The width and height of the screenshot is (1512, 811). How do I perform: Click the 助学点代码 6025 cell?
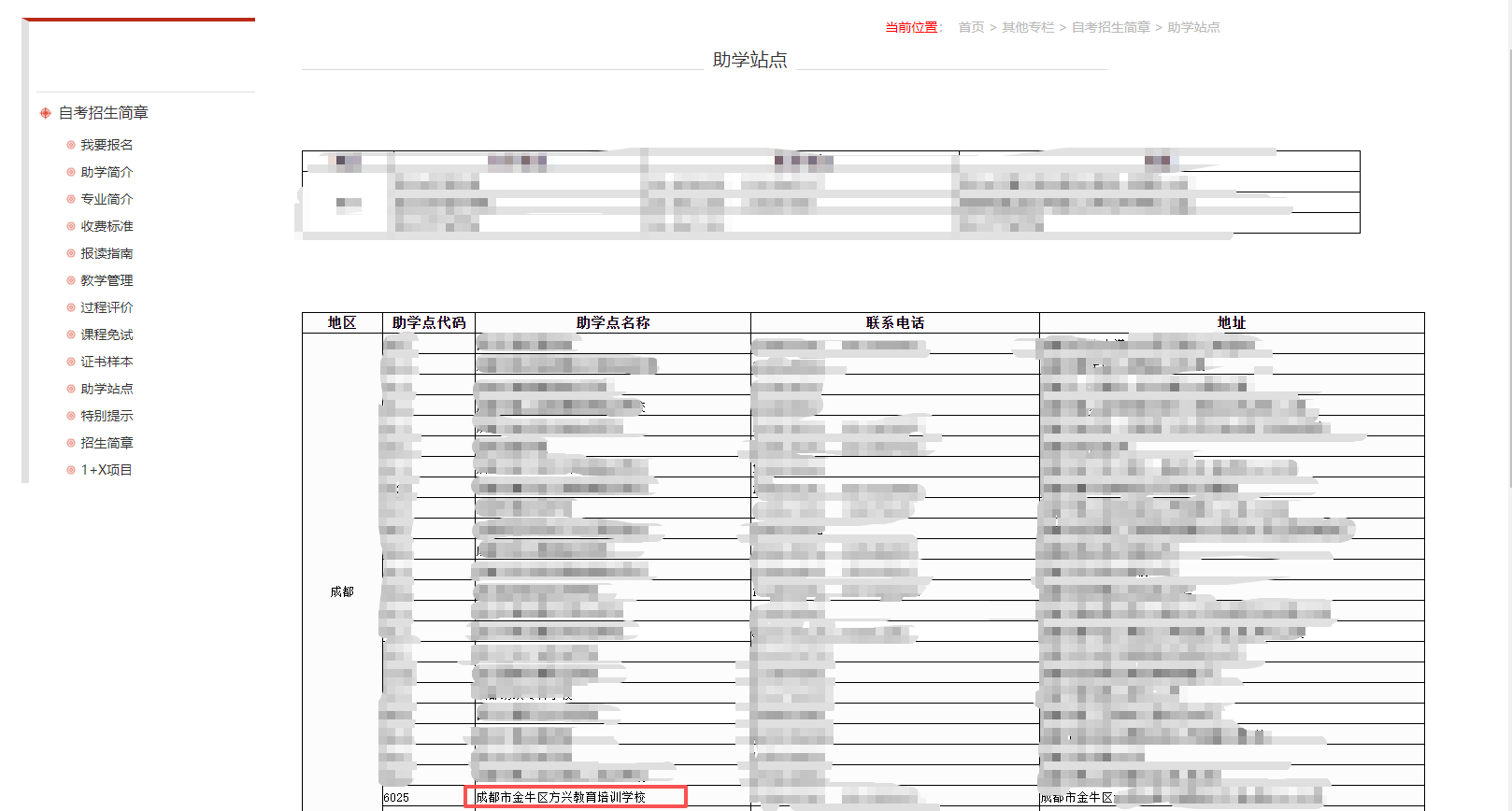pyautogui.click(x=397, y=797)
